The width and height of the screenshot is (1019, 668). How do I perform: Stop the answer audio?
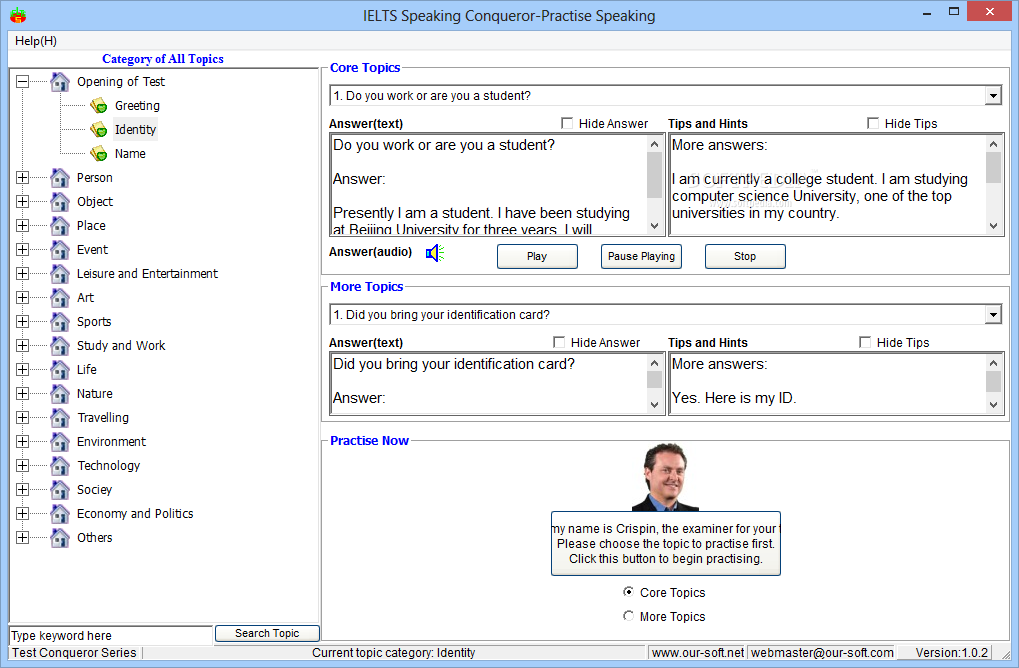point(745,256)
